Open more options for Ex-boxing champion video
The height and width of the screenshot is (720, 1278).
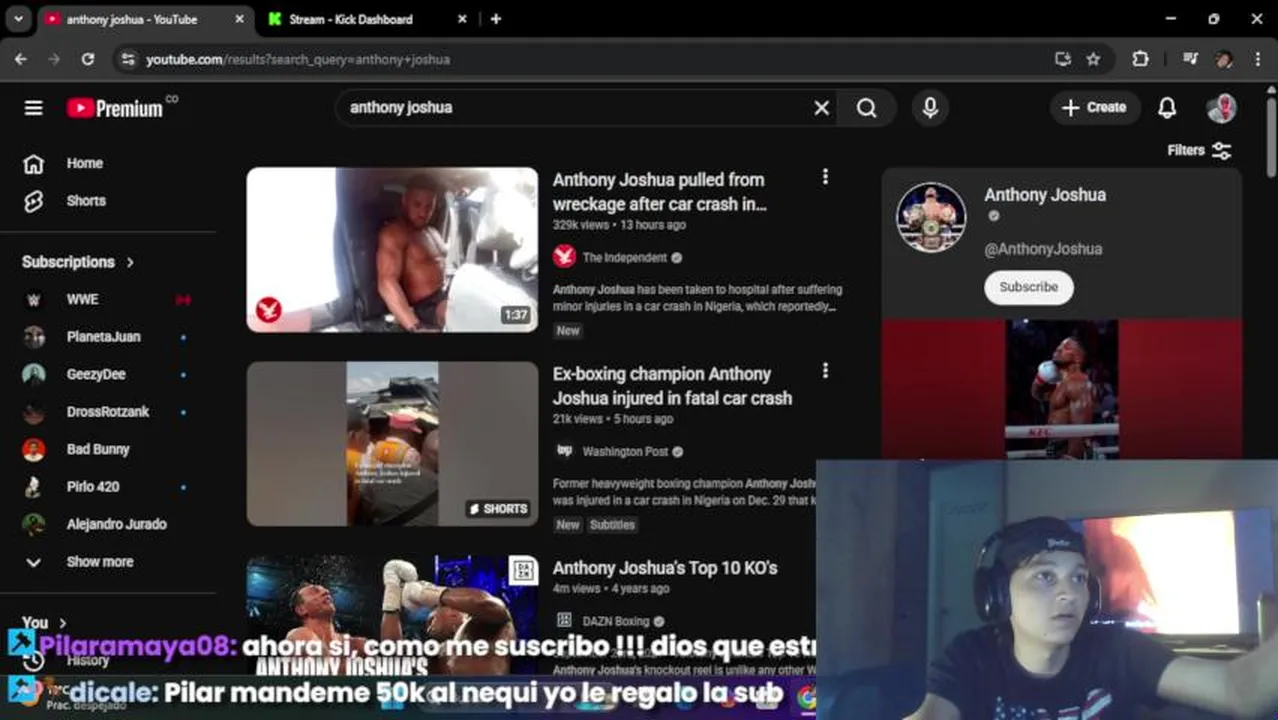[x=825, y=371]
